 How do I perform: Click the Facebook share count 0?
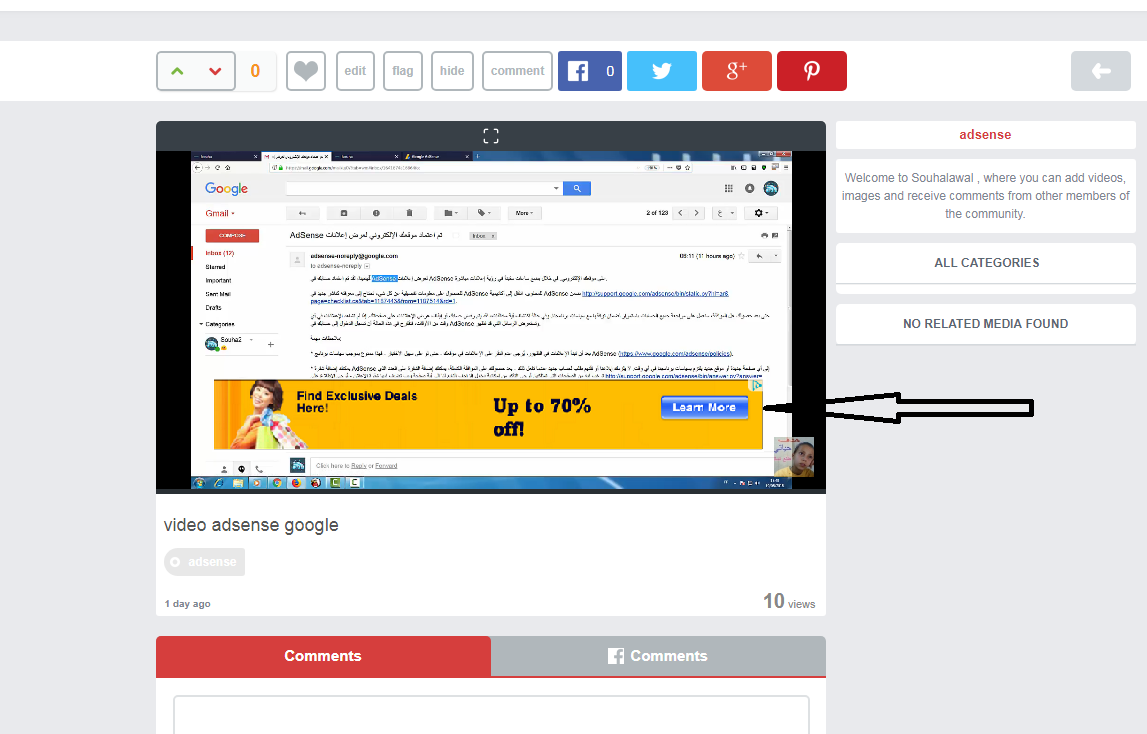point(610,71)
